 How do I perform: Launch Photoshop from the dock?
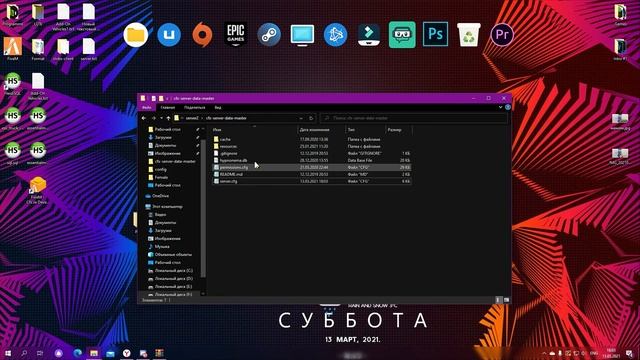tap(435, 34)
